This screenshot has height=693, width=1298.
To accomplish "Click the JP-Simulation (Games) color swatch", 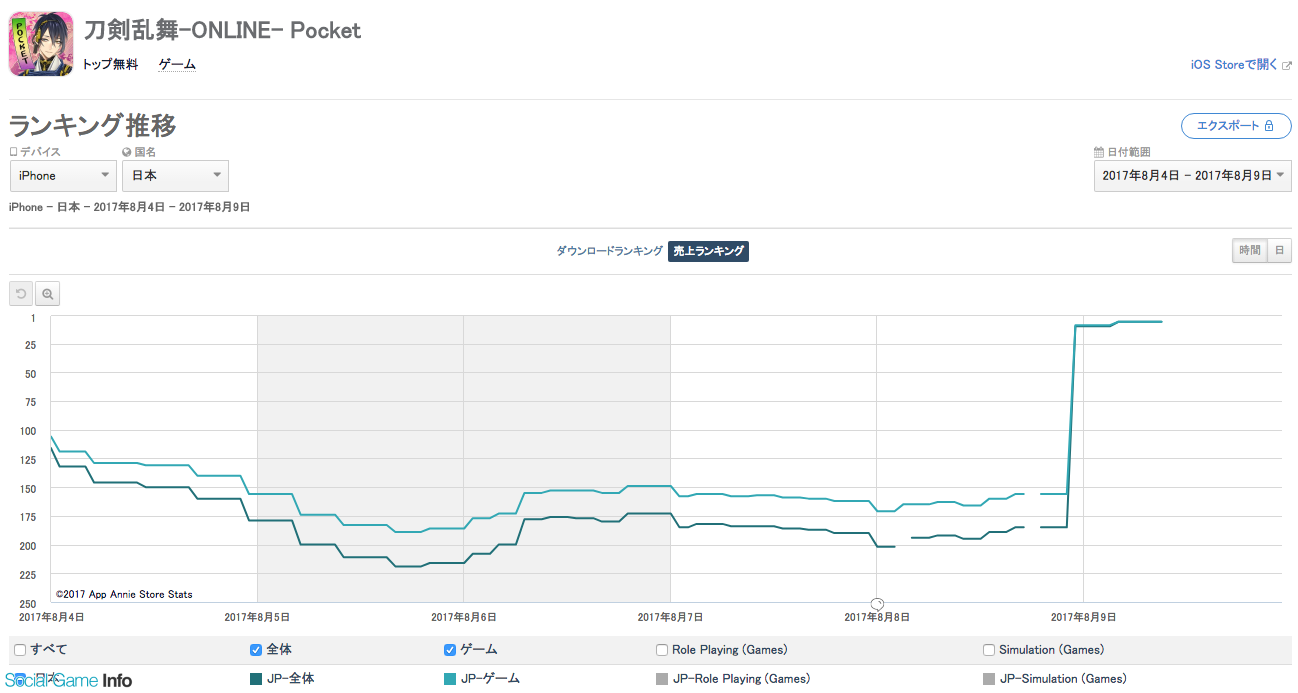I will click(x=989, y=680).
